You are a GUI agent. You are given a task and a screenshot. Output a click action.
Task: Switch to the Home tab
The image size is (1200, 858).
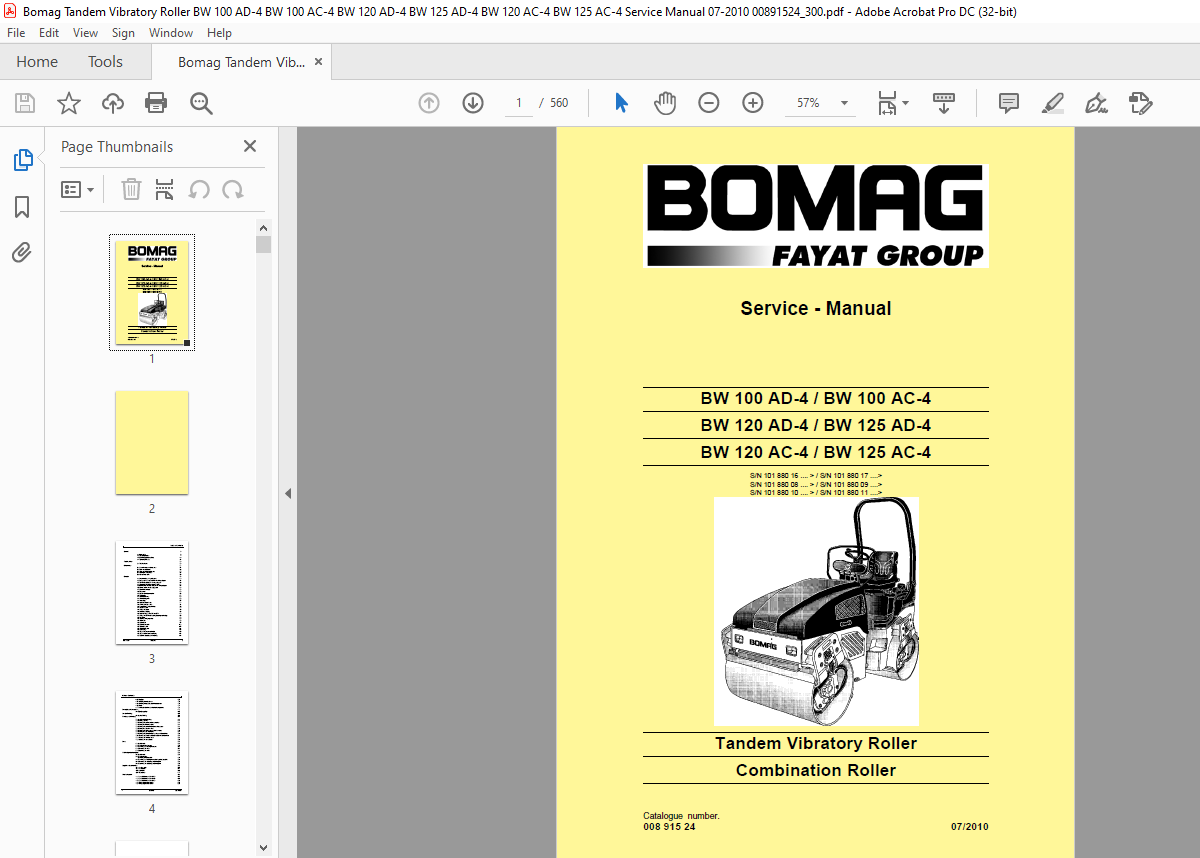click(37, 62)
